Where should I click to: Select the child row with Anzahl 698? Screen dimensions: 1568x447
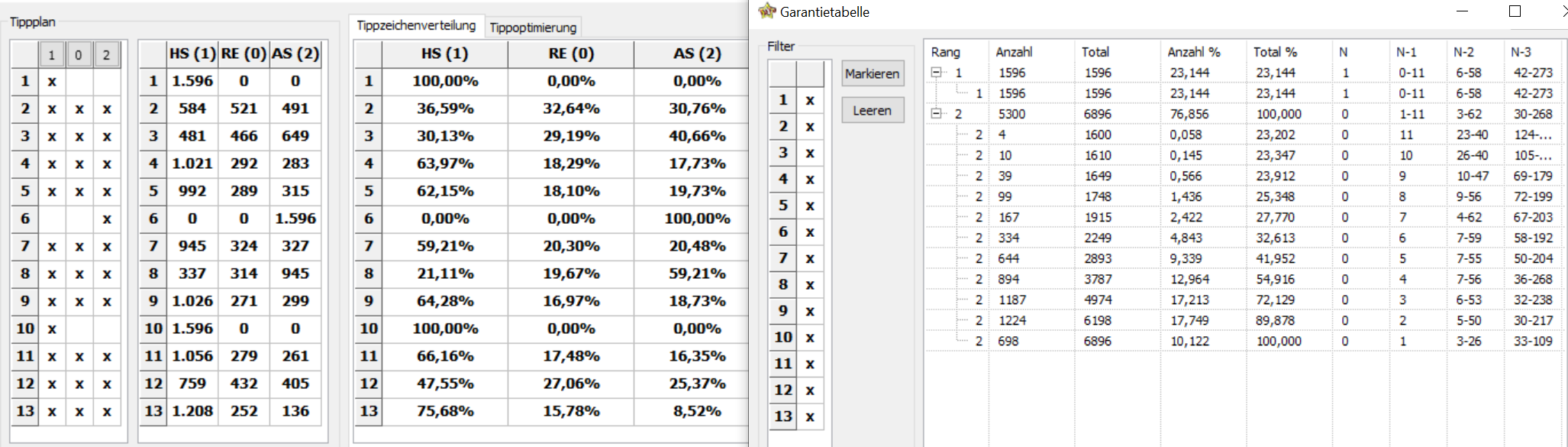coord(1245,341)
